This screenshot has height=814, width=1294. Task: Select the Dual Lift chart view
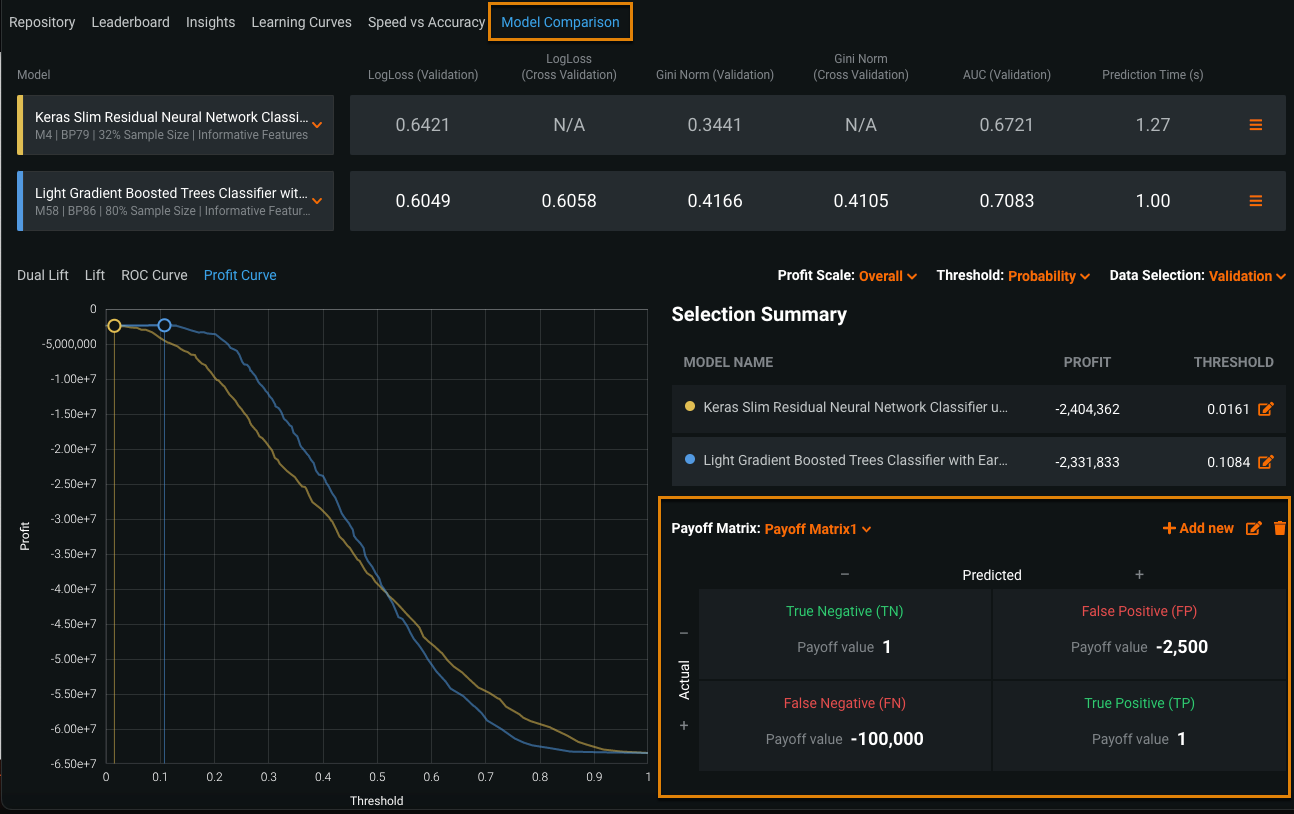click(43, 275)
